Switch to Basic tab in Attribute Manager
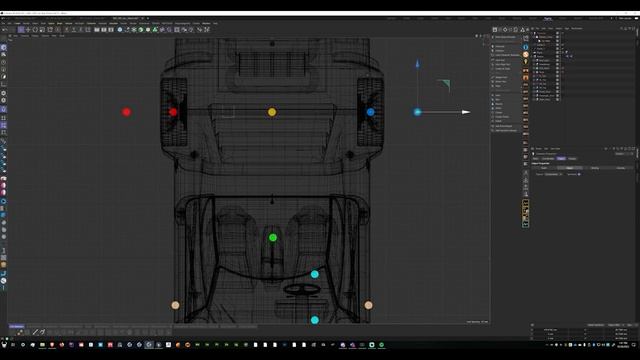This screenshot has height=360, width=640. 536,158
